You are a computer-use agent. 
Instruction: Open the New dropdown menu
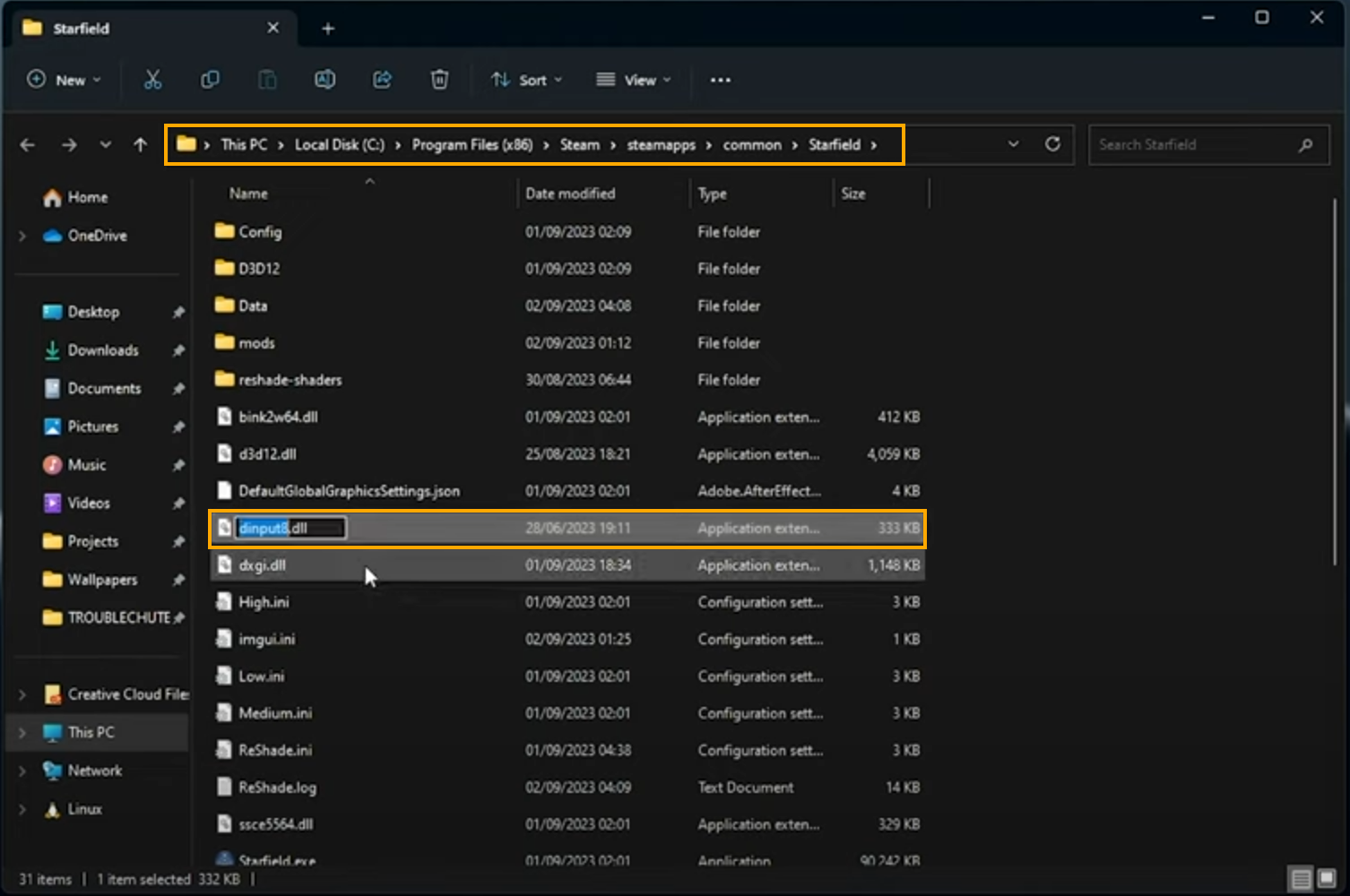(64, 80)
